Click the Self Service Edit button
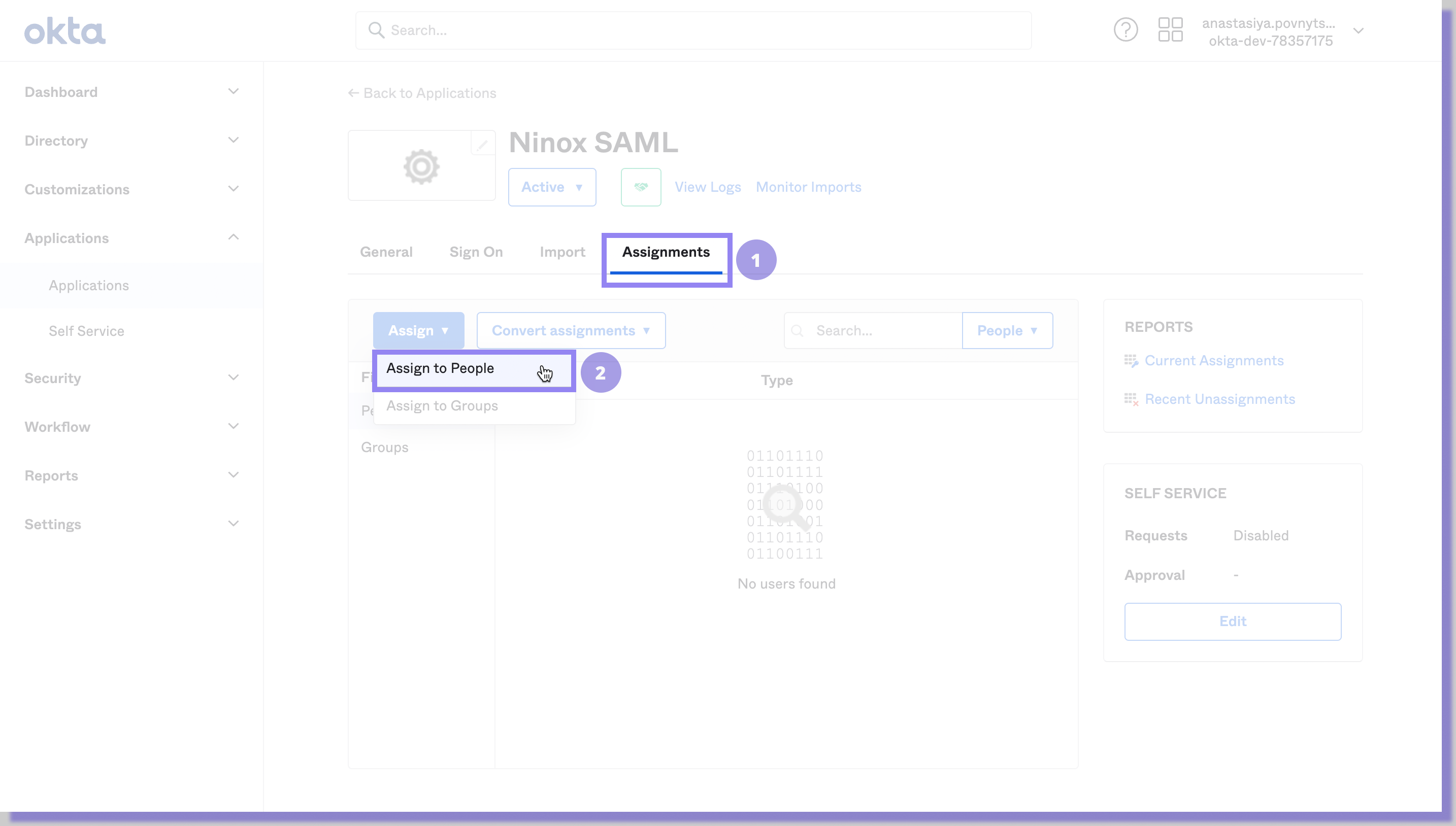 coord(1233,622)
